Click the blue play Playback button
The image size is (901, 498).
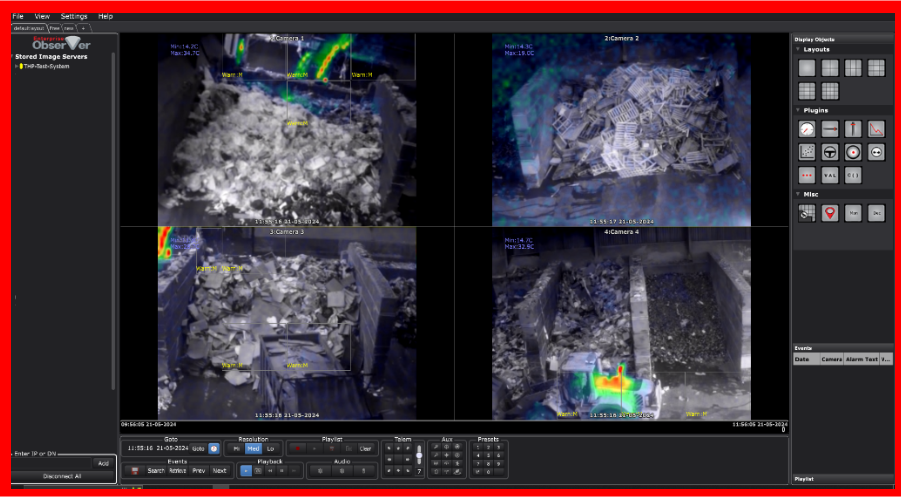click(246, 470)
